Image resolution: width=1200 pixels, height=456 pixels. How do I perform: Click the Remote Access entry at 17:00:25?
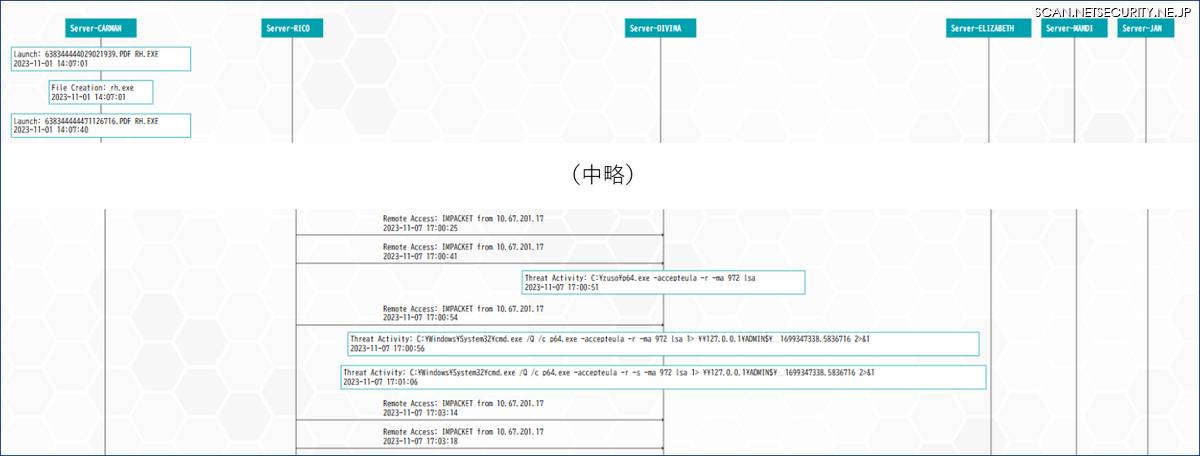[x=464, y=222]
